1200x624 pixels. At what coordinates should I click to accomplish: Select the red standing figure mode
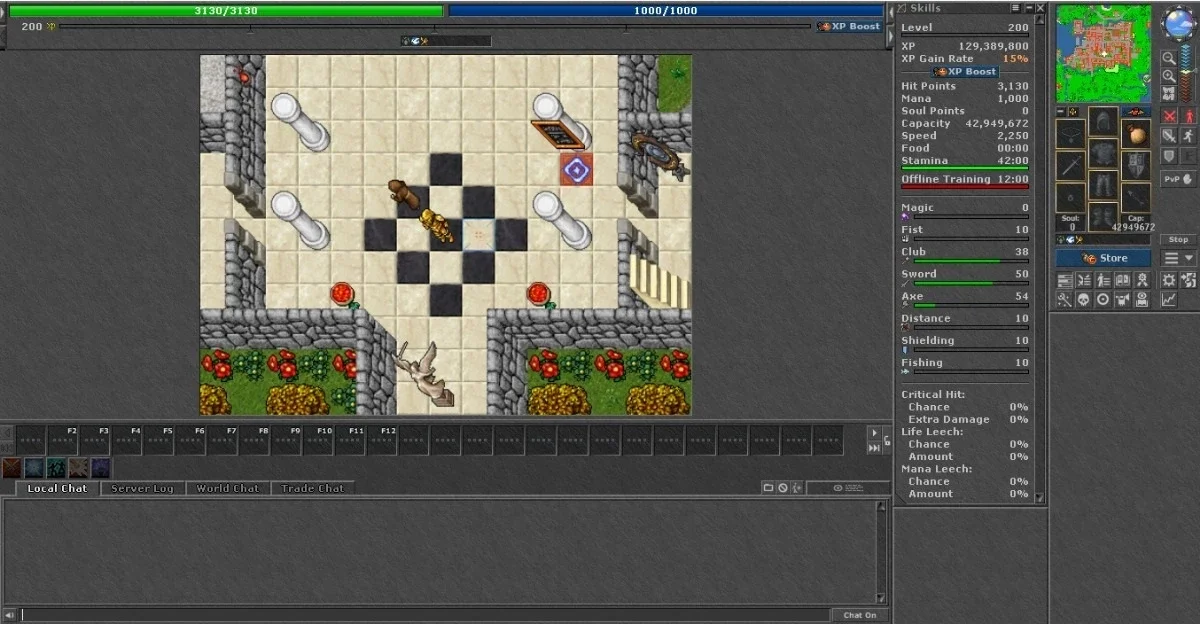pyautogui.click(x=1188, y=116)
